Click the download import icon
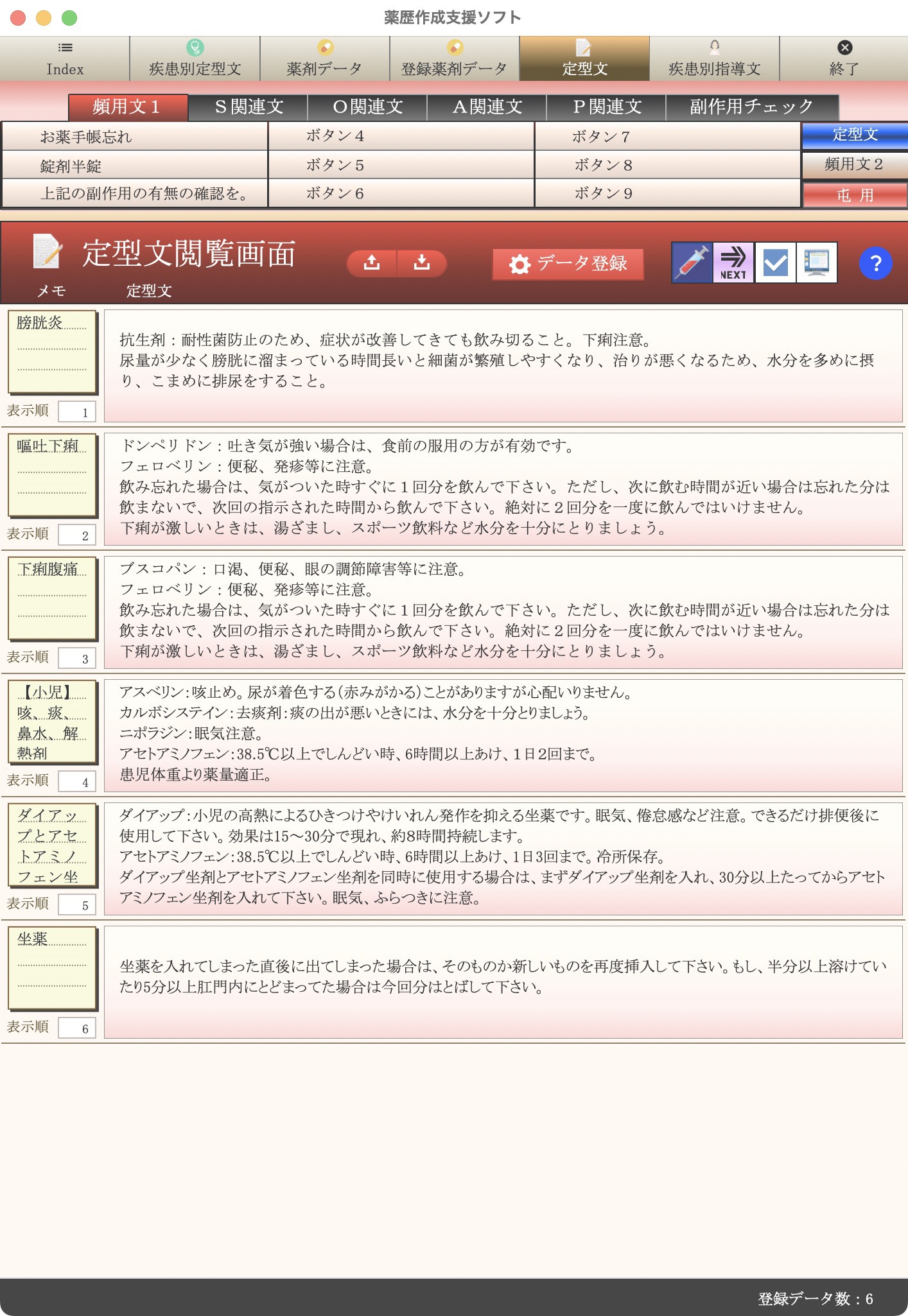The height and width of the screenshot is (1316, 908). tap(422, 263)
